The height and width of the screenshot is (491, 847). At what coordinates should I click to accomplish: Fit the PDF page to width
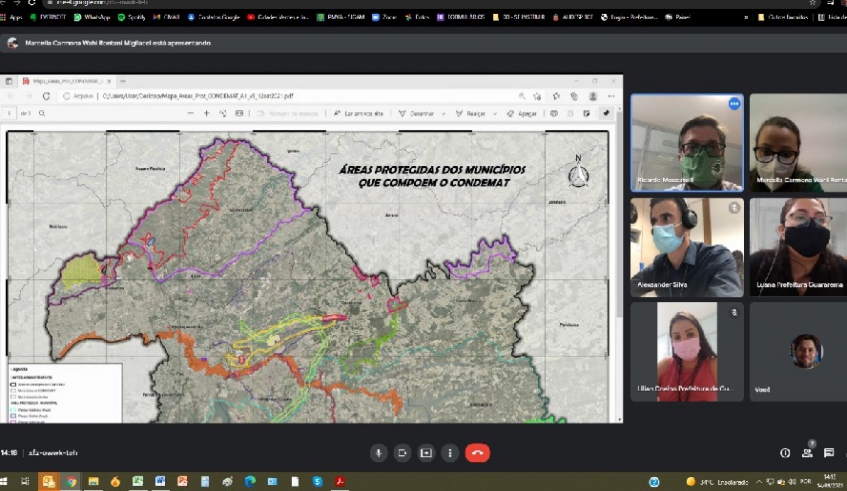click(239, 113)
